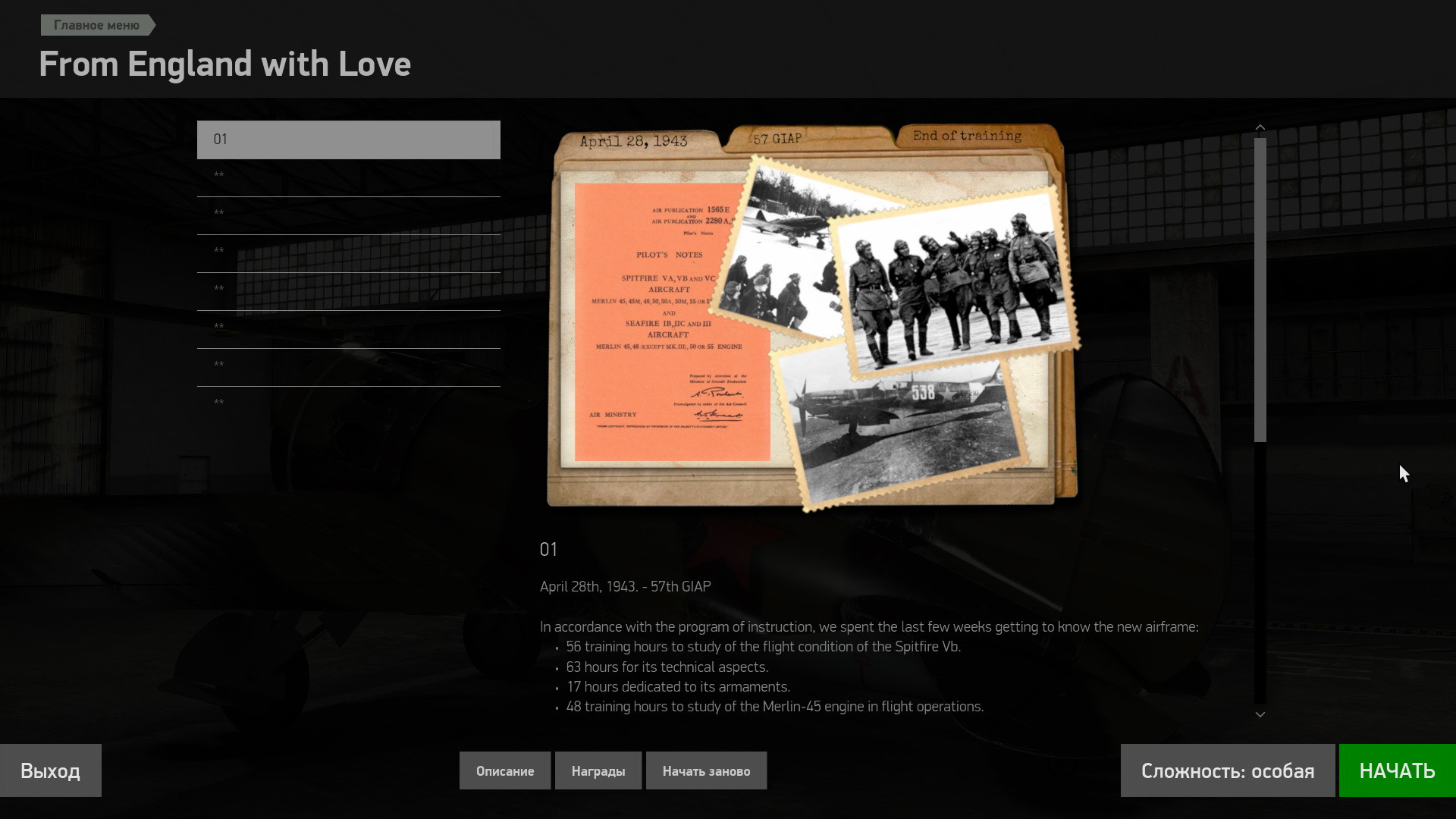Go back via the Главное меню breadcrumb
1456x819 pixels.
point(97,25)
